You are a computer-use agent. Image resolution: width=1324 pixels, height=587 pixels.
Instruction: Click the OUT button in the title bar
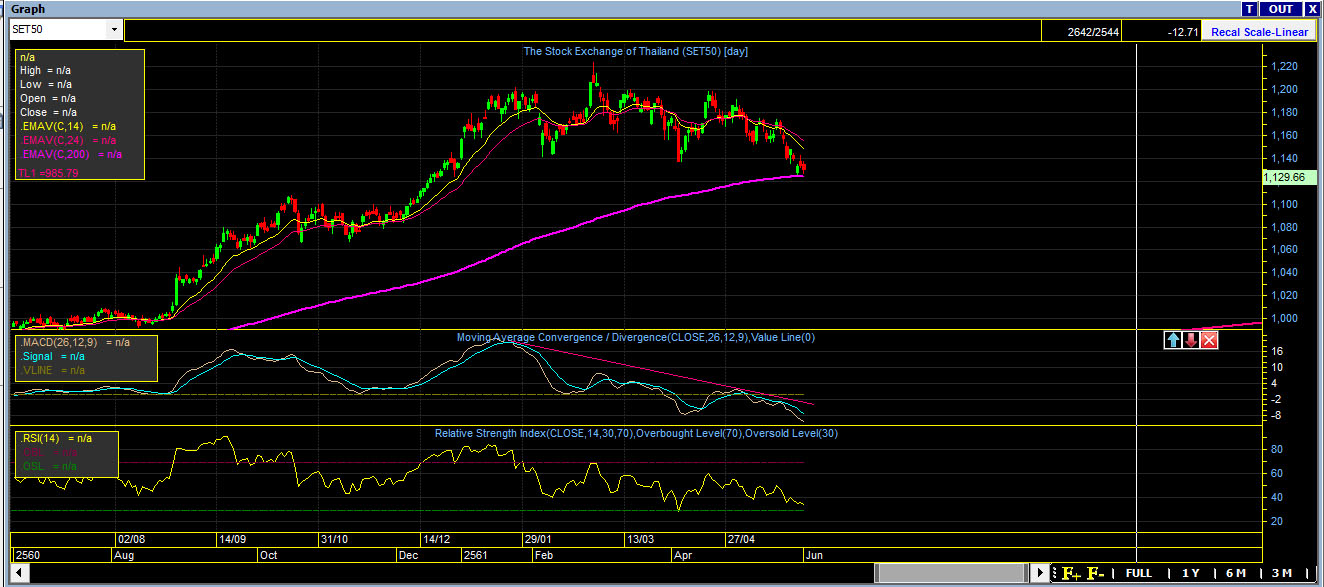pos(1281,9)
